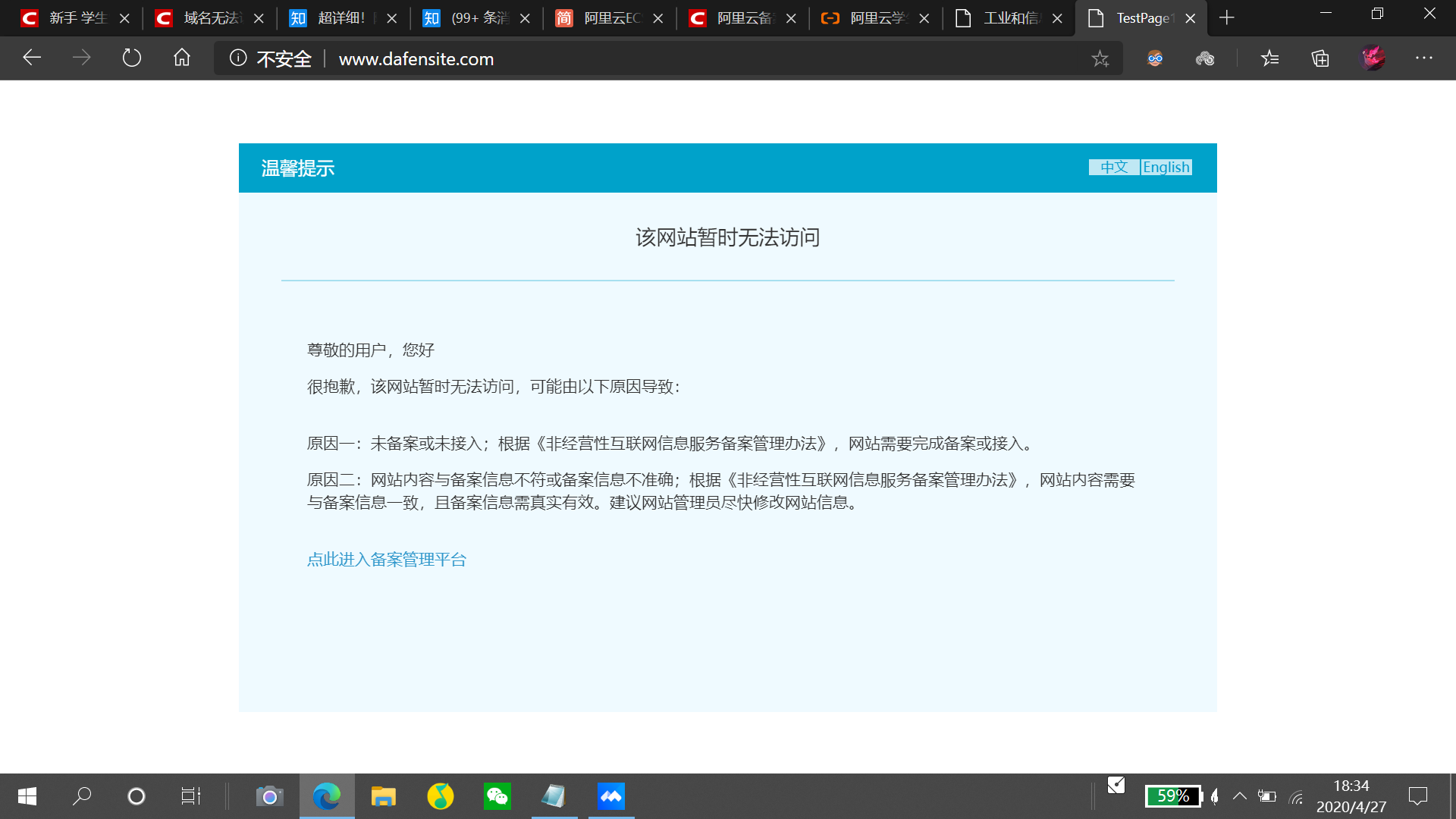1456x819 pixels.
Task: Click the 该网站暂时无法访问 heading
Action: click(x=728, y=237)
